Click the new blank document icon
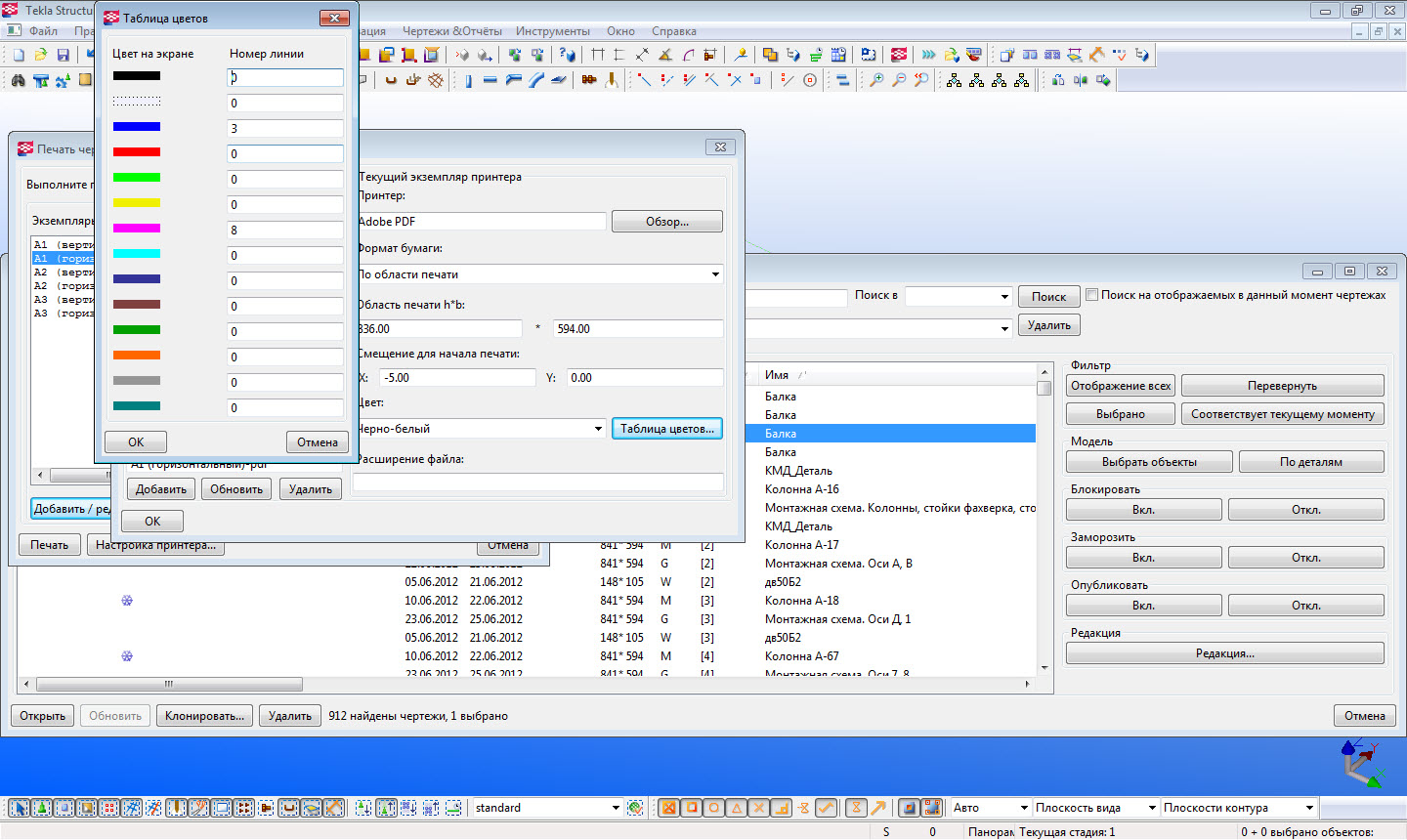1407x840 pixels. pyautogui.click(x=18, y=55)
